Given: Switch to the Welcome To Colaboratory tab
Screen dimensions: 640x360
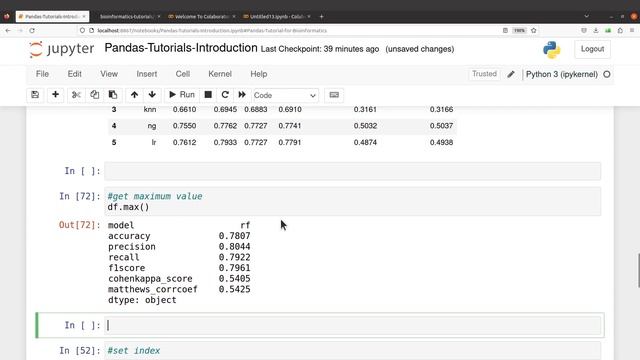Looking at the screenshot, I should [201, 16].
